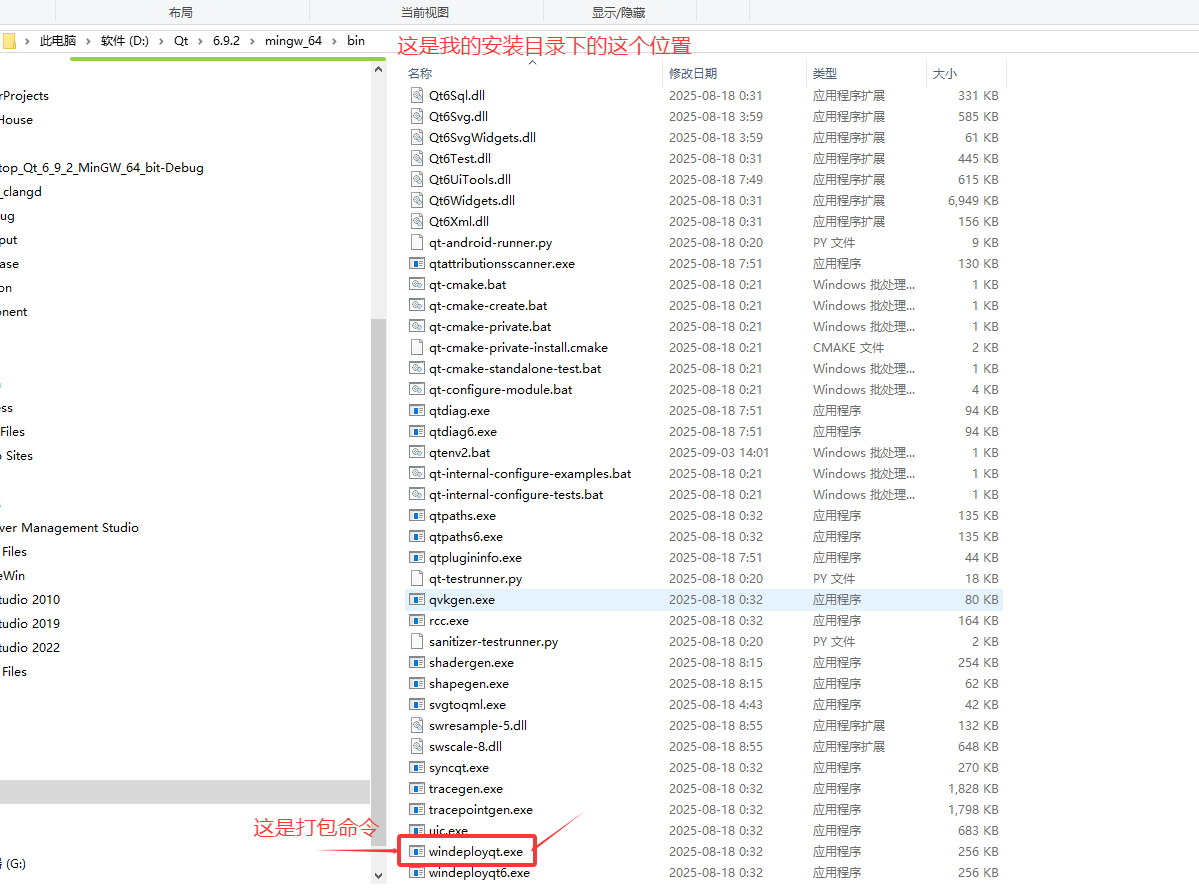Sort files by the 修改日期 column header
Screen dimensions: 1199x891
click(693, 73)
